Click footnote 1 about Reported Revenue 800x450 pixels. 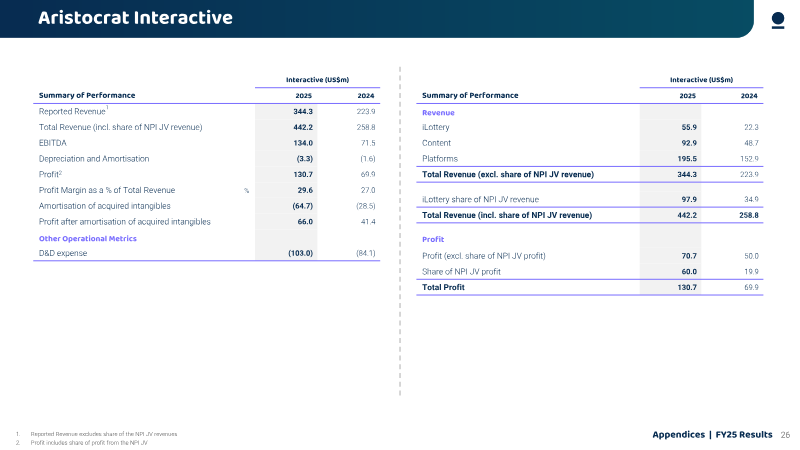point(104,434)
